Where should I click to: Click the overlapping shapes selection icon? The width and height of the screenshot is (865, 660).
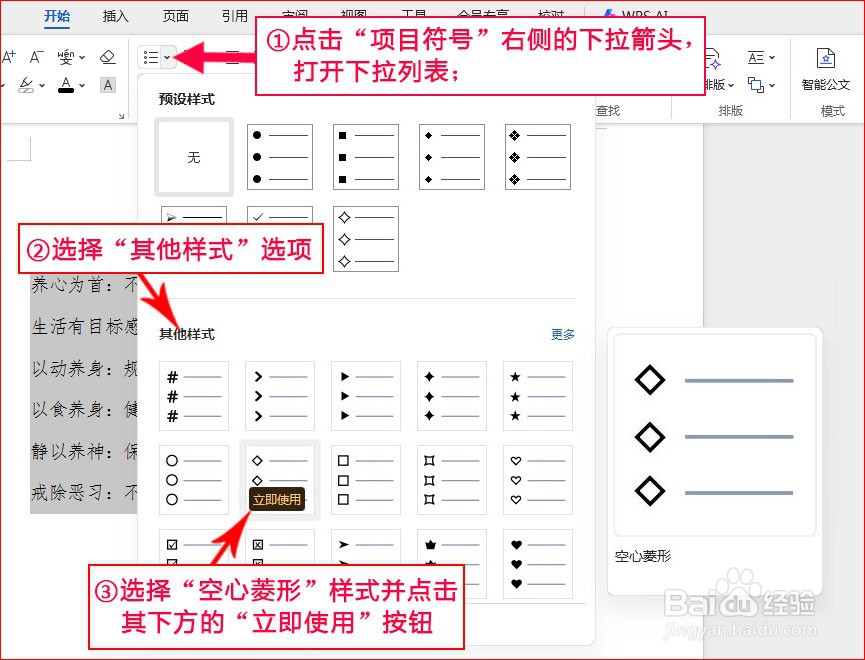[x=754, y=85]
